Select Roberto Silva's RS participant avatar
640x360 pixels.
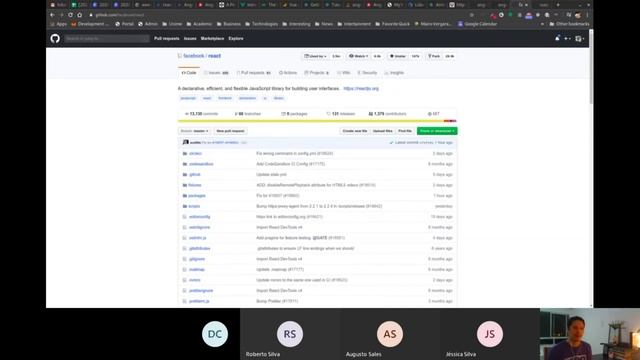click(x=290, y=334)
